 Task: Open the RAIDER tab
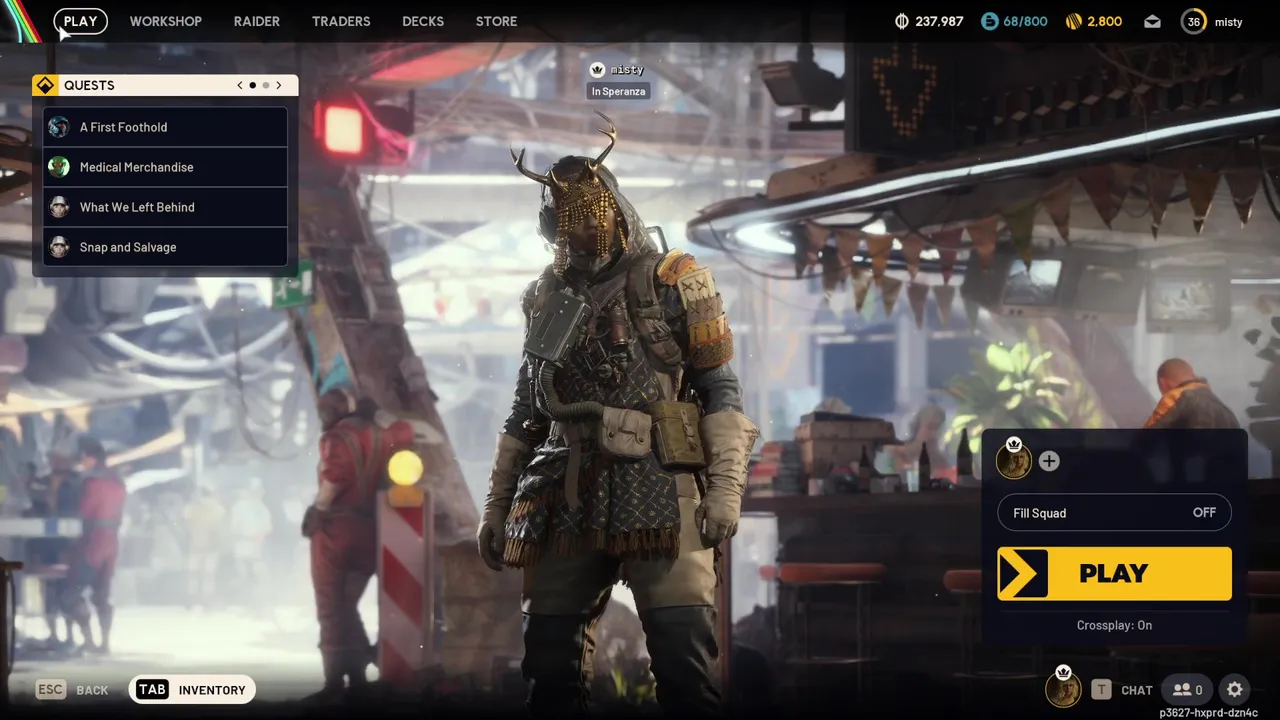(x=257, y=21)
